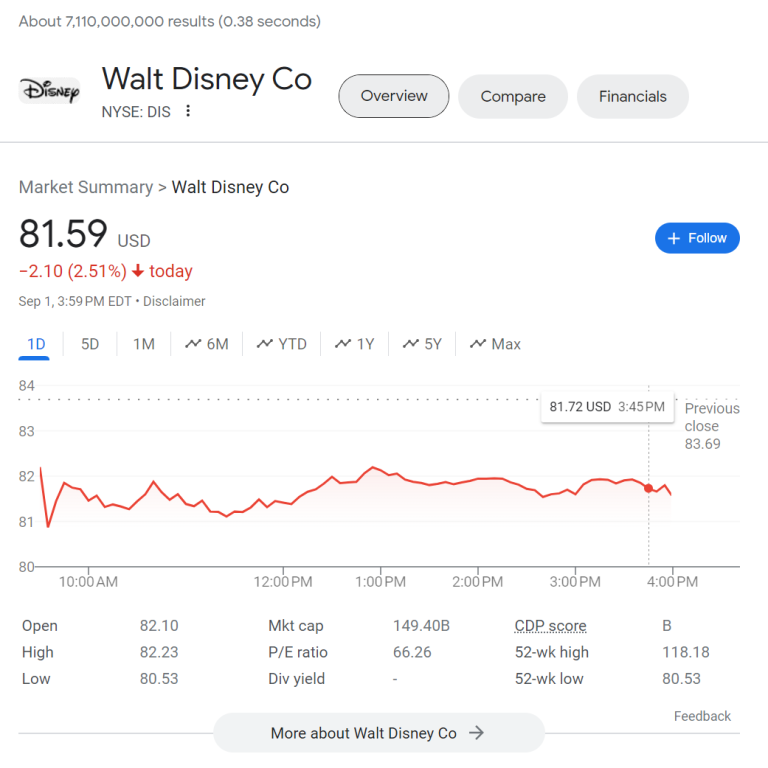Viewport: 768px width, 768px height.
Task: Select the 1D chart range
Action: (36, 344)
